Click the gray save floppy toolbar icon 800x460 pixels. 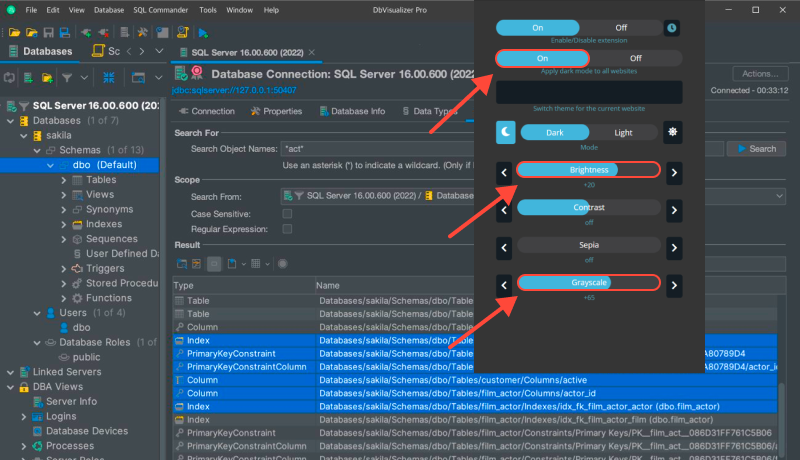pos(48,33)
